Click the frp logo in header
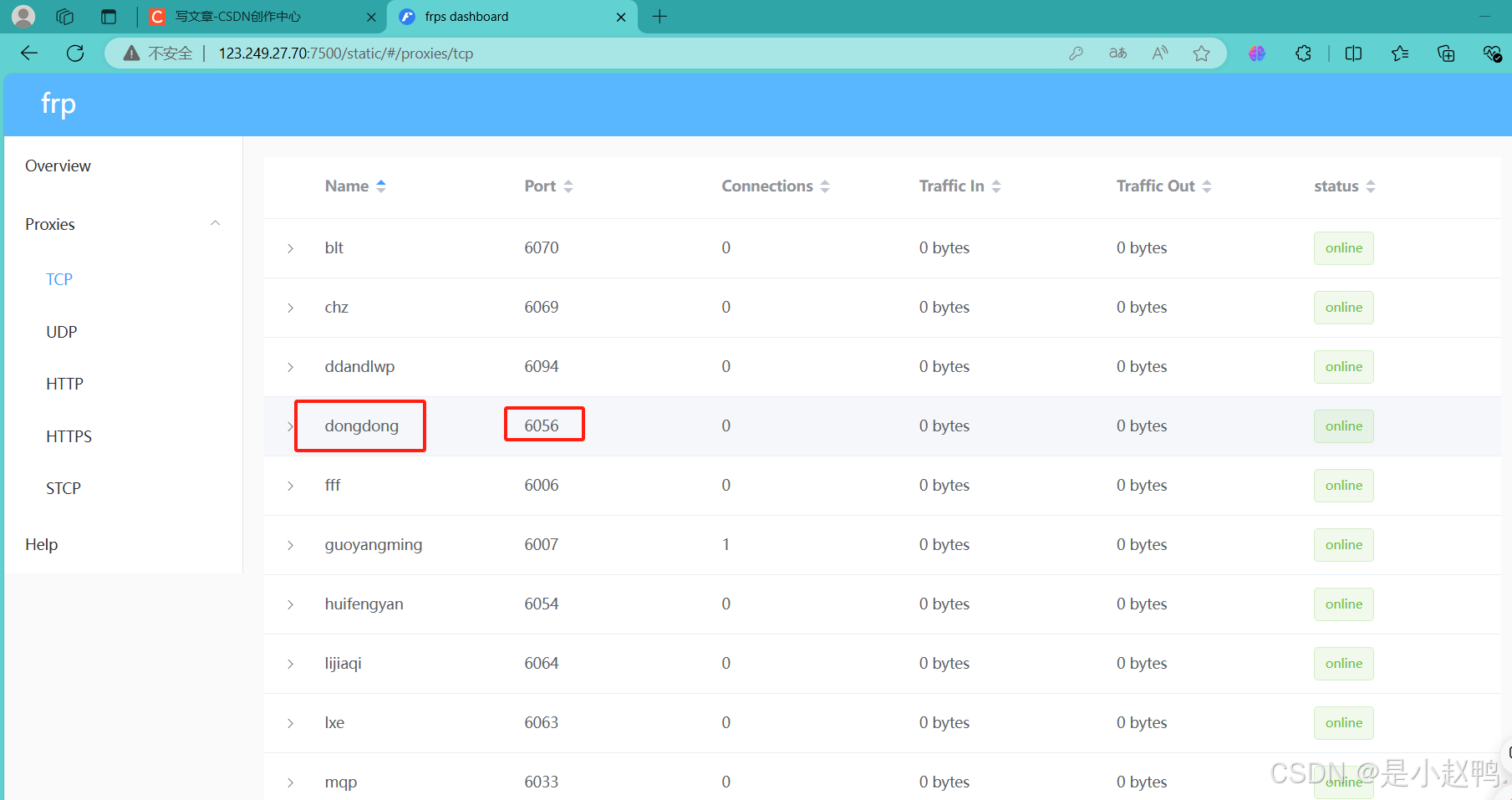 coord(59,104)
